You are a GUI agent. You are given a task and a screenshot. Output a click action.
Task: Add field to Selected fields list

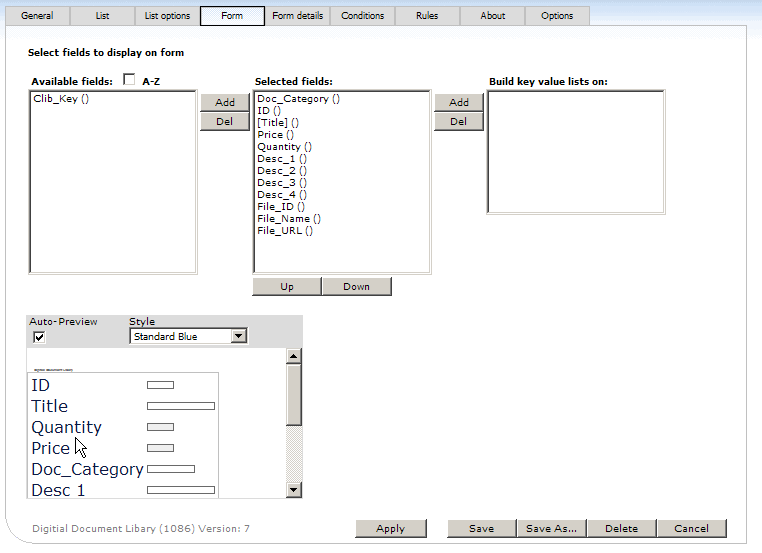(225, 102)
